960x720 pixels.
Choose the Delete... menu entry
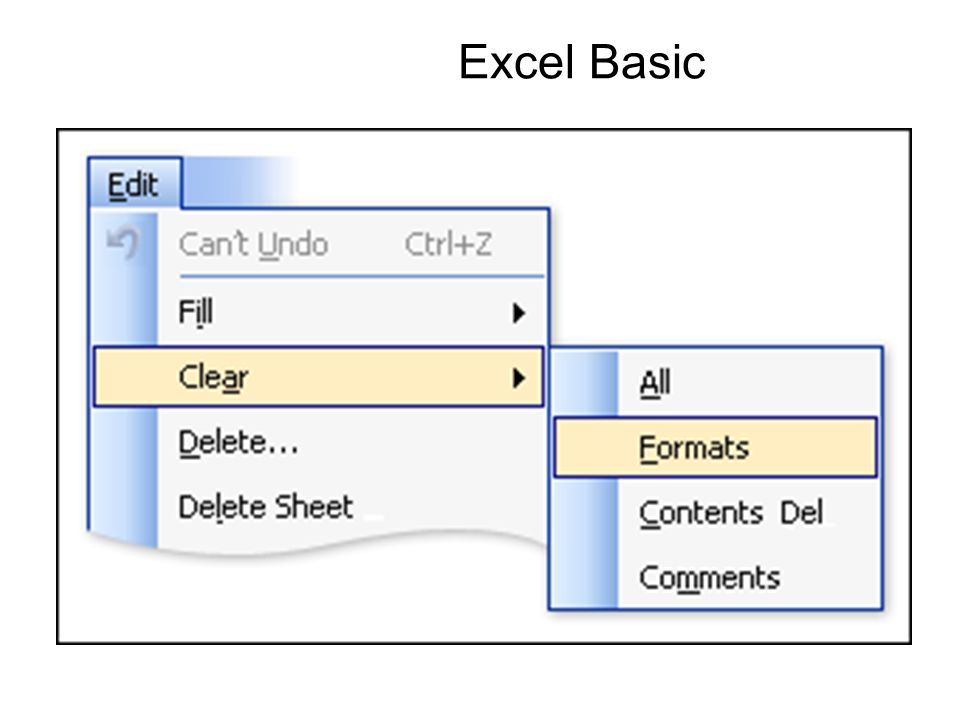tap(351, 442)
